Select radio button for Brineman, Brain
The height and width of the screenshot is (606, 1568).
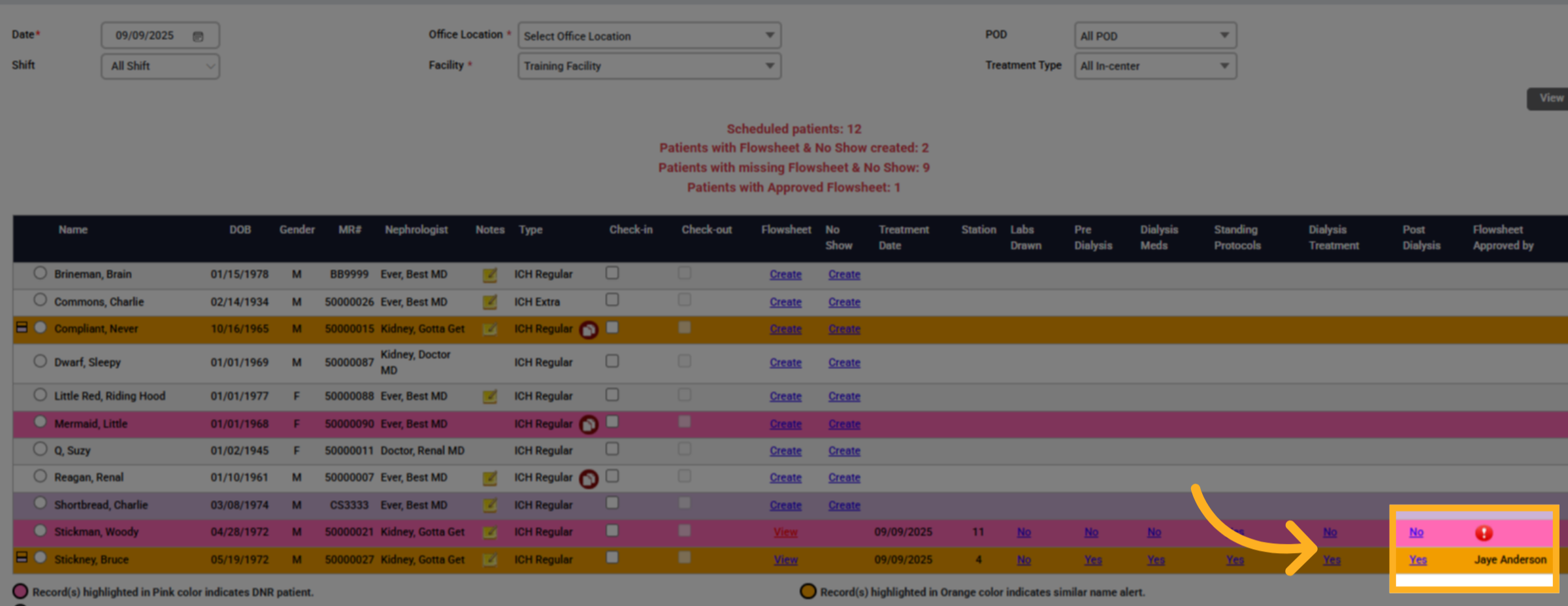pyautogui.click(x=40, y=273)
